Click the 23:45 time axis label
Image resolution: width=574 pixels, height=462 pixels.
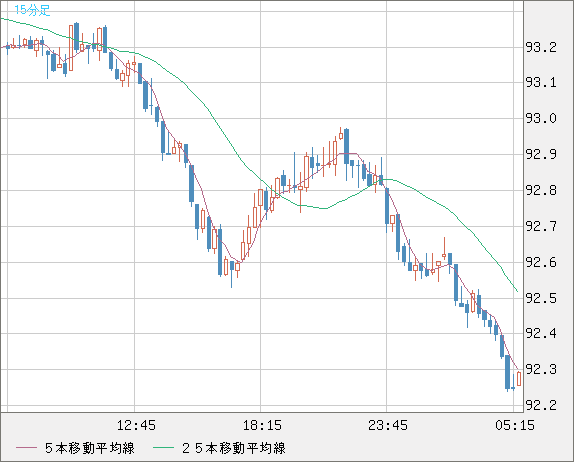pyautogui.click(x=388, y=425)
